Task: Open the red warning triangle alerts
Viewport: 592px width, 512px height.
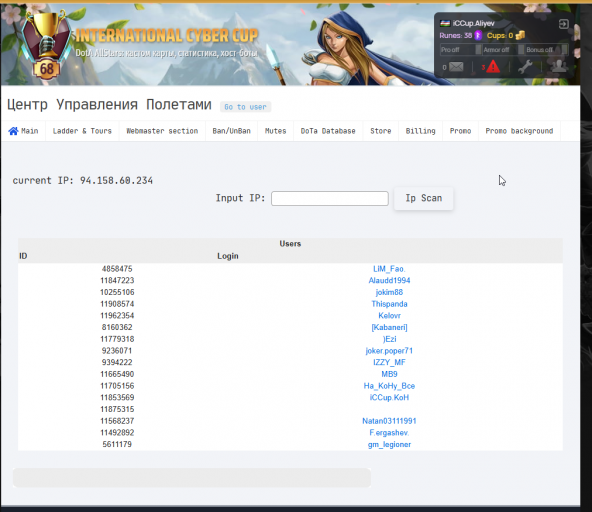Action: [x=493, y=67]
